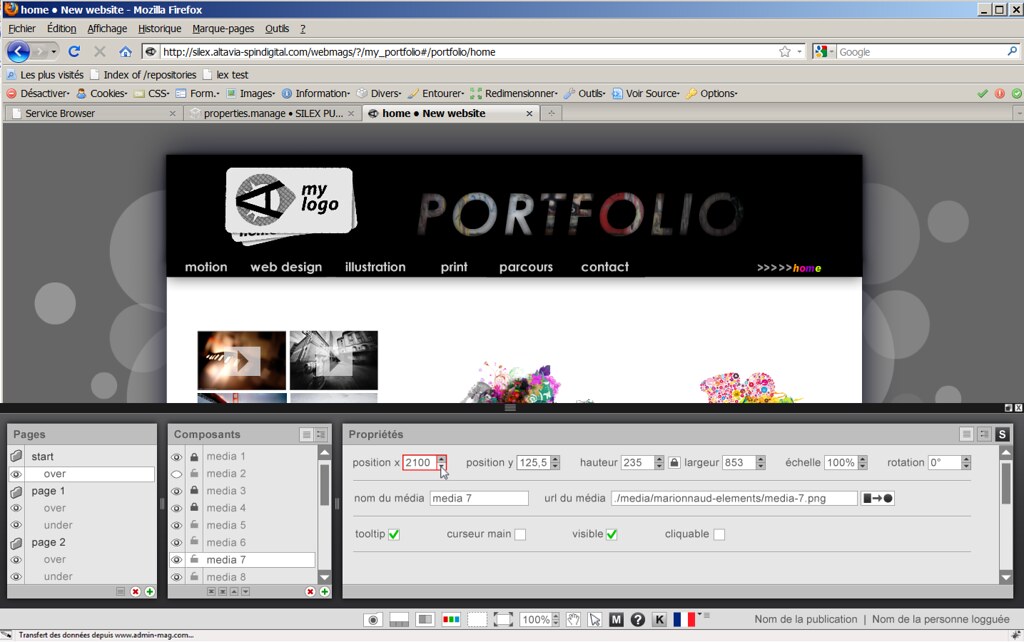The image size is (1024, 642).
Task: Toggle visibility eye of media 2
Action: tap(176, 474)
